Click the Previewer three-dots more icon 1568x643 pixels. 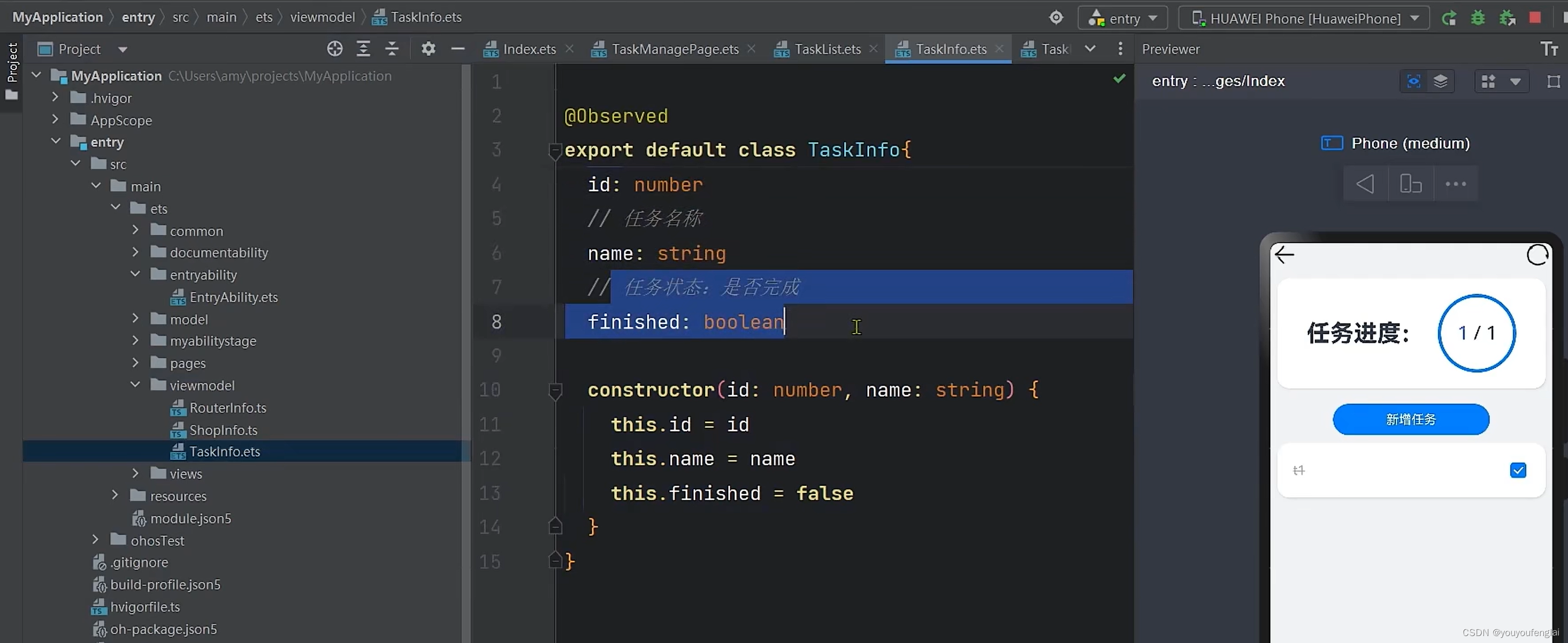click(x=1456, y=184)
